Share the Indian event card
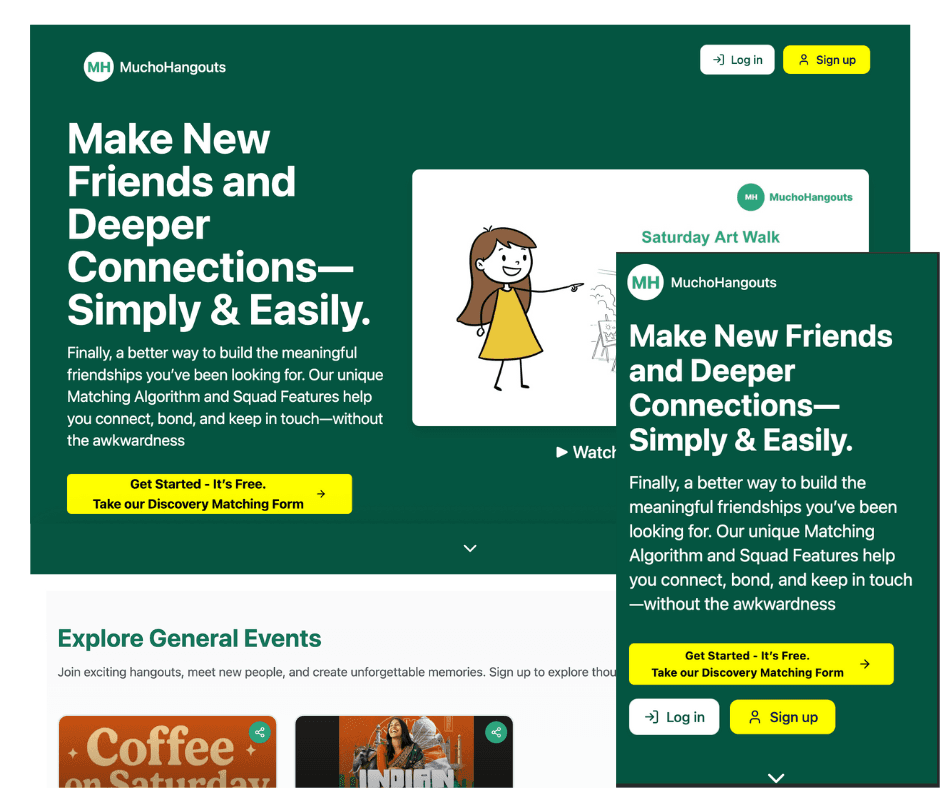The height and width of the screenshot is (788, 940). [x=496, y=732]
